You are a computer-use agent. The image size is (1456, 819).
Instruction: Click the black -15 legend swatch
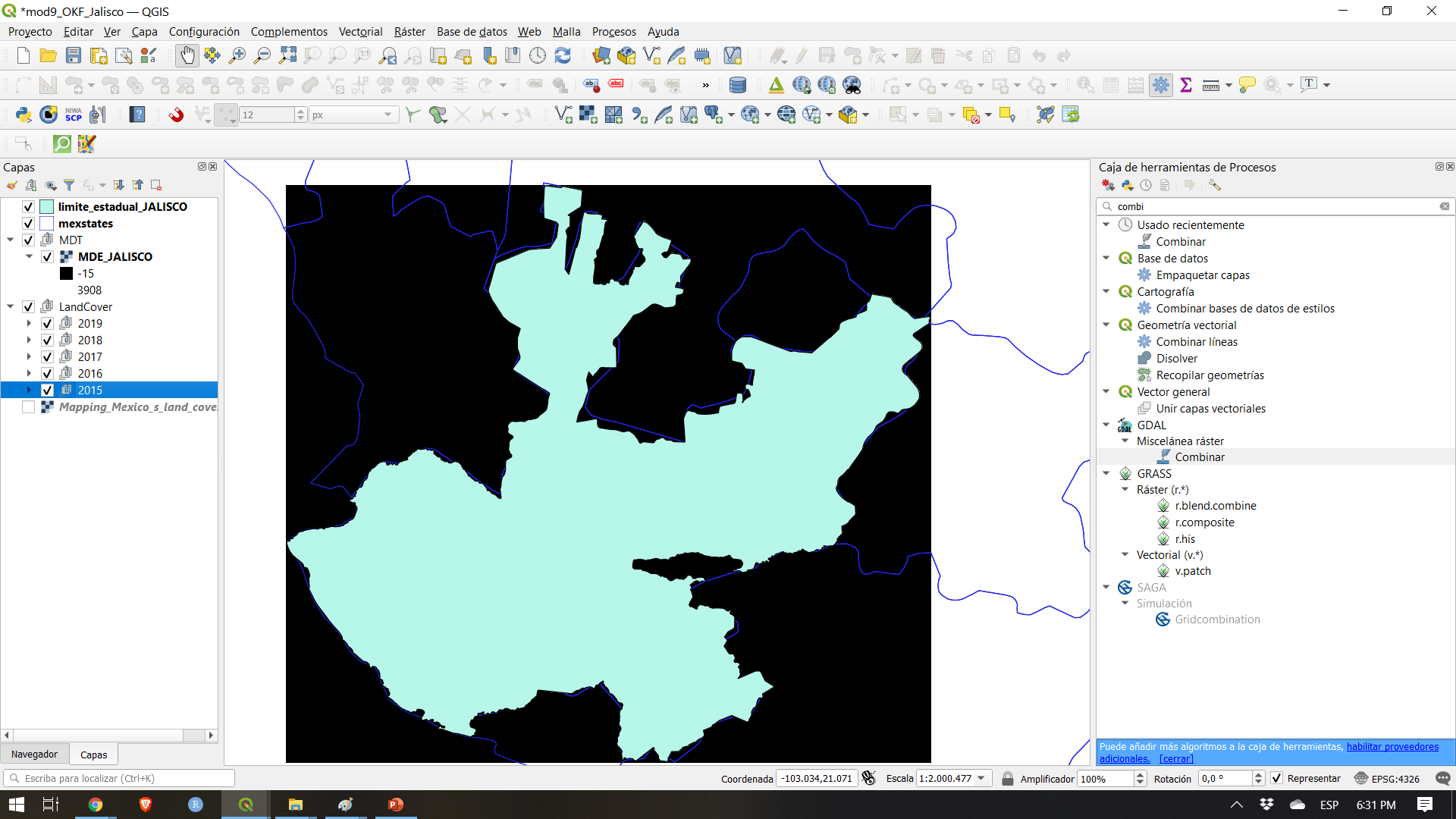(x=67, y=273)
